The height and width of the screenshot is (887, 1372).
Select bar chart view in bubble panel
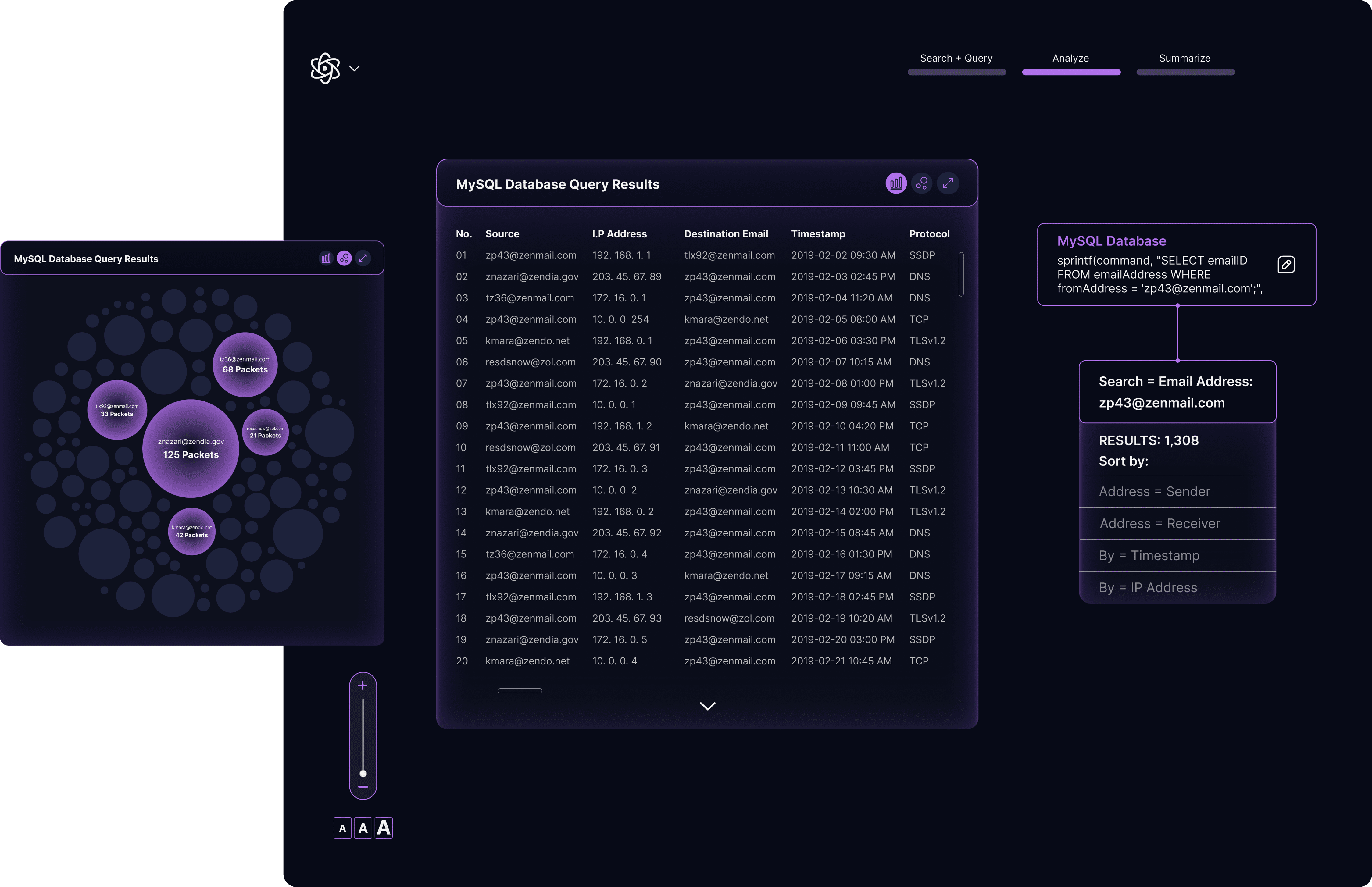[x=326, y=258]
